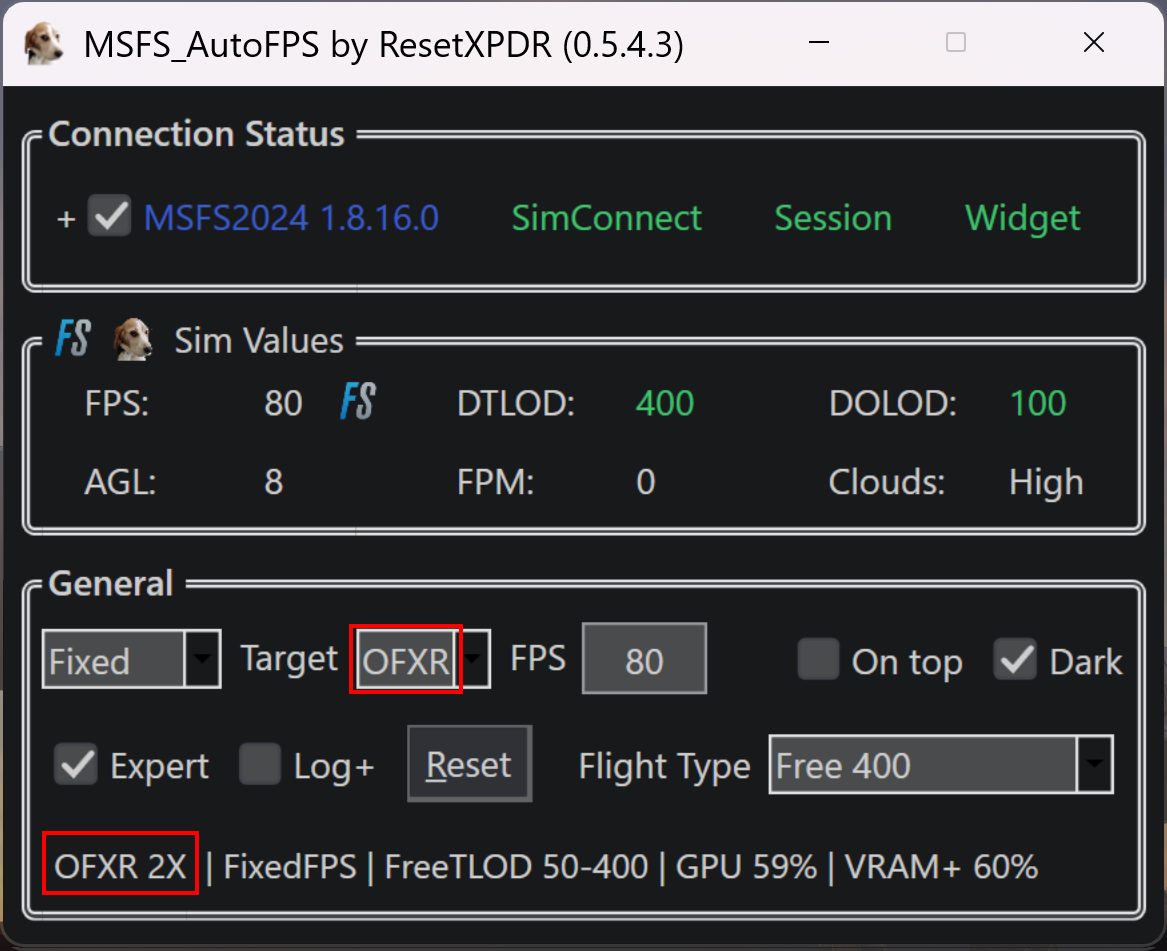Click the FixedFPS status entry
This screenshot has height=951, width=1167.
(x=290, y=866)
